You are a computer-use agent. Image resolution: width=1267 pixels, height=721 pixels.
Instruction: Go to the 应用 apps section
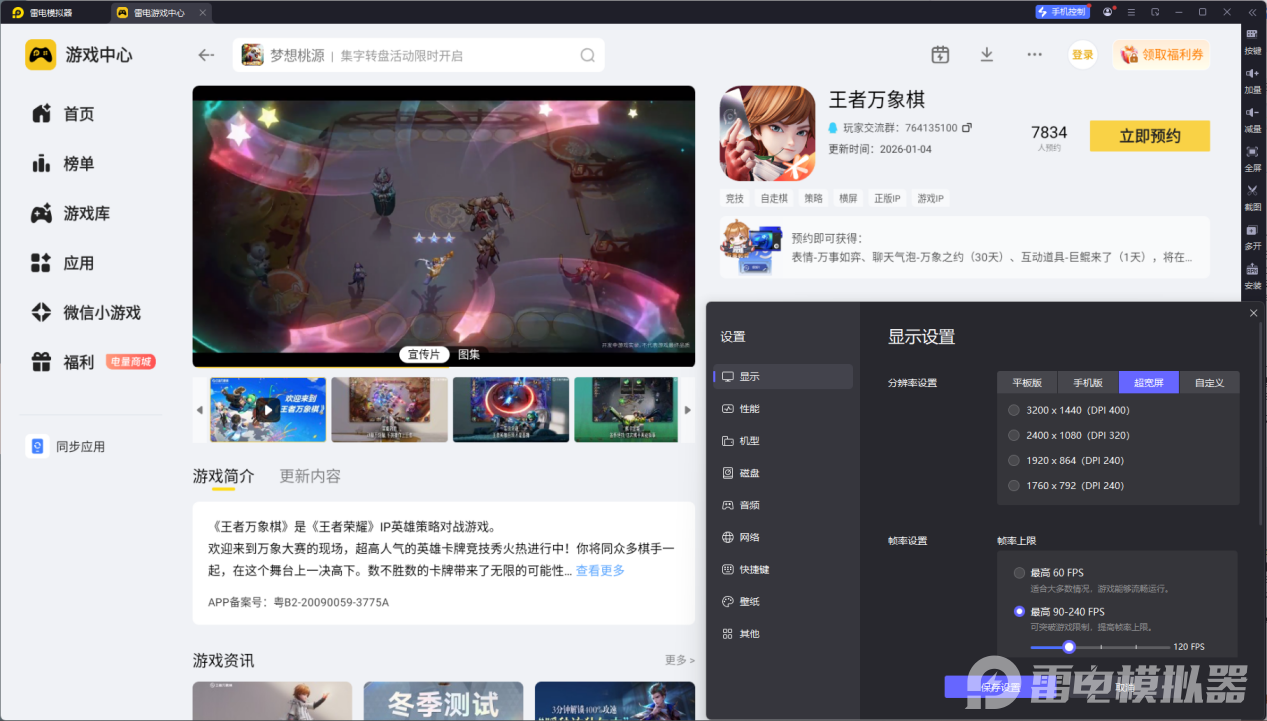pyautogui.click(x=63, y=263)
